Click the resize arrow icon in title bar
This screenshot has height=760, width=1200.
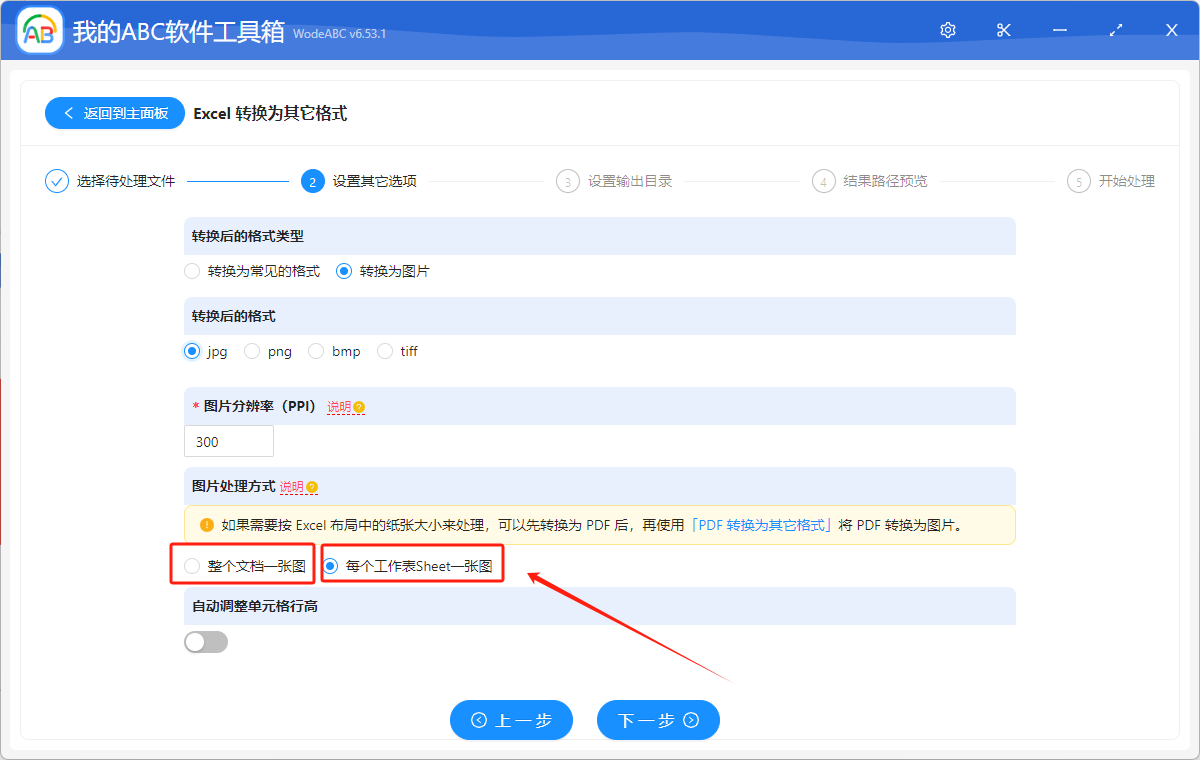[1115, 29]
